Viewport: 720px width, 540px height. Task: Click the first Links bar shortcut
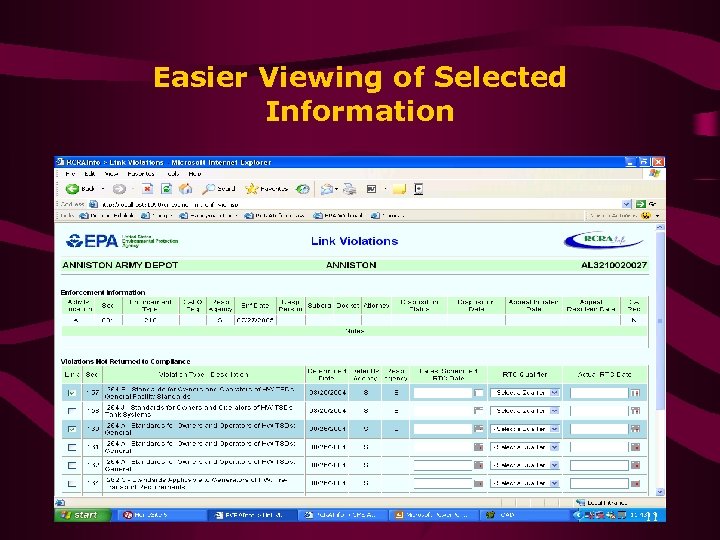coord(107,215)
